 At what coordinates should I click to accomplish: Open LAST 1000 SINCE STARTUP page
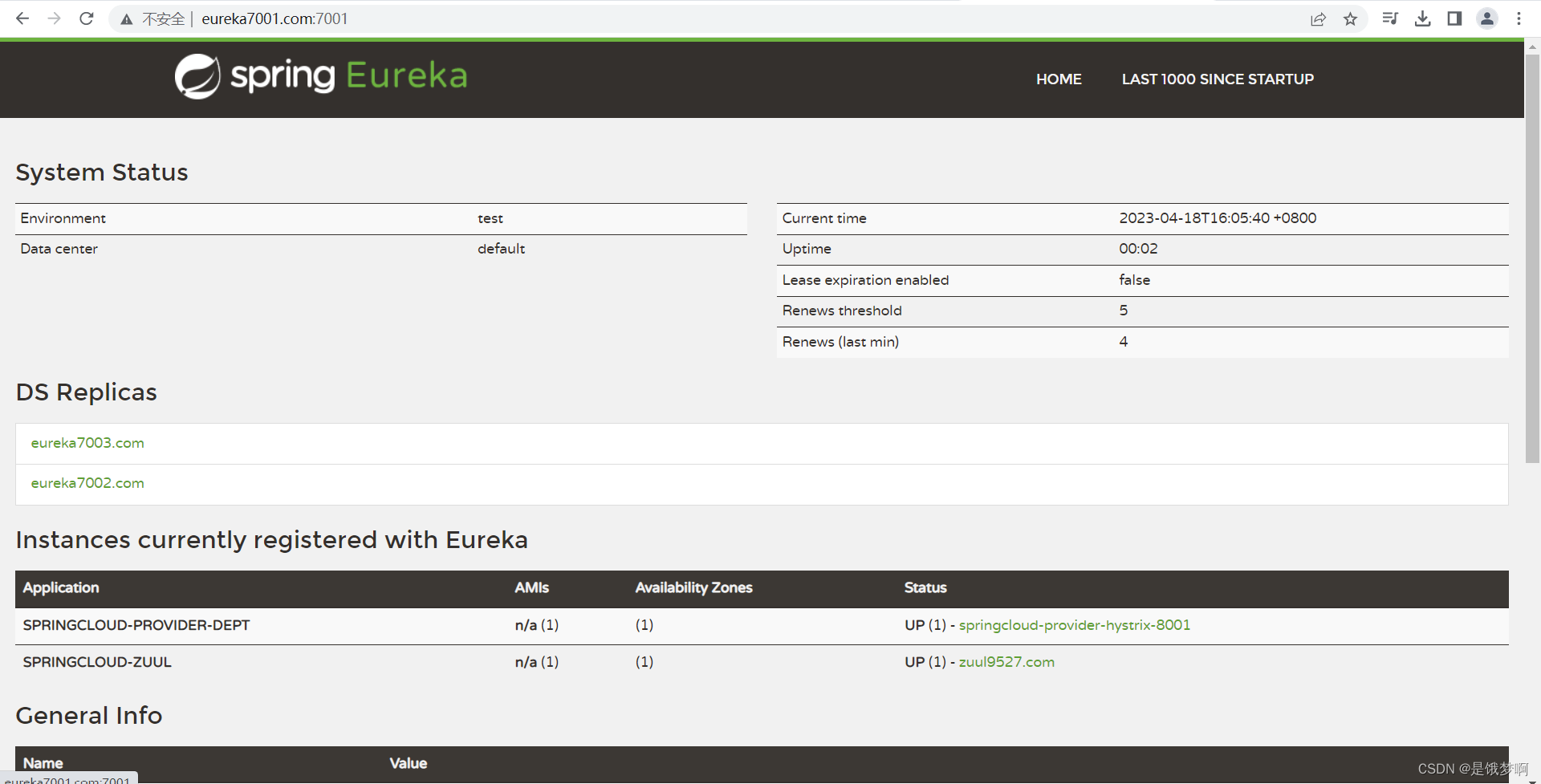pos(1218,79)
